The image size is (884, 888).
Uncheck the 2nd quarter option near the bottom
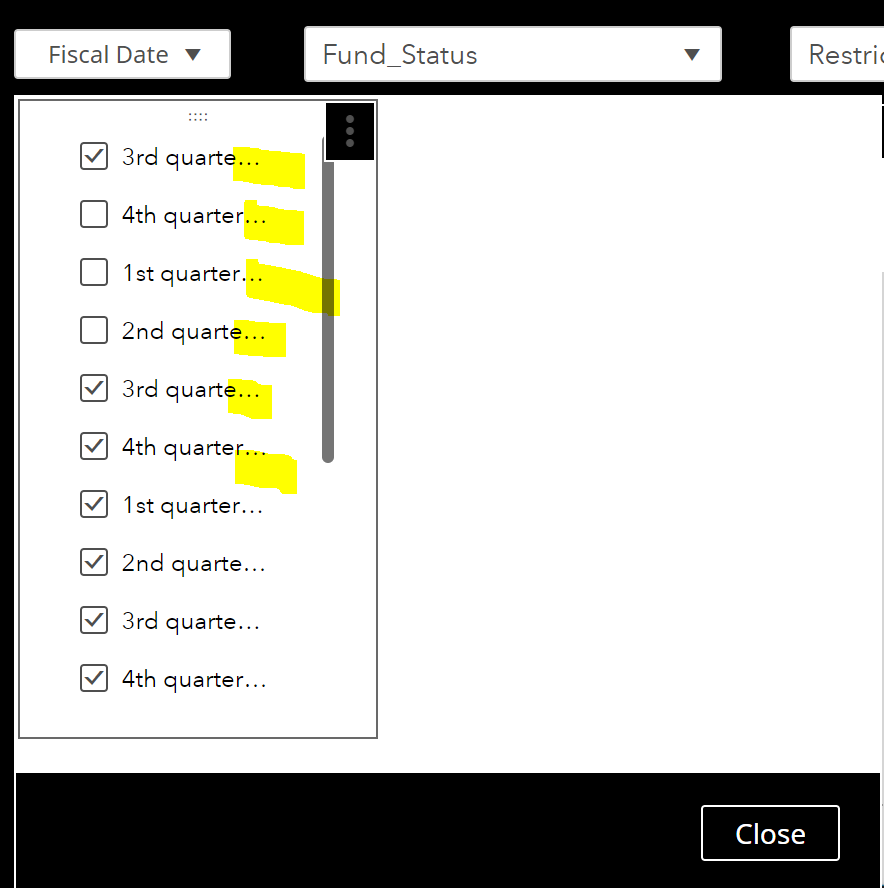tap(93, 562)
